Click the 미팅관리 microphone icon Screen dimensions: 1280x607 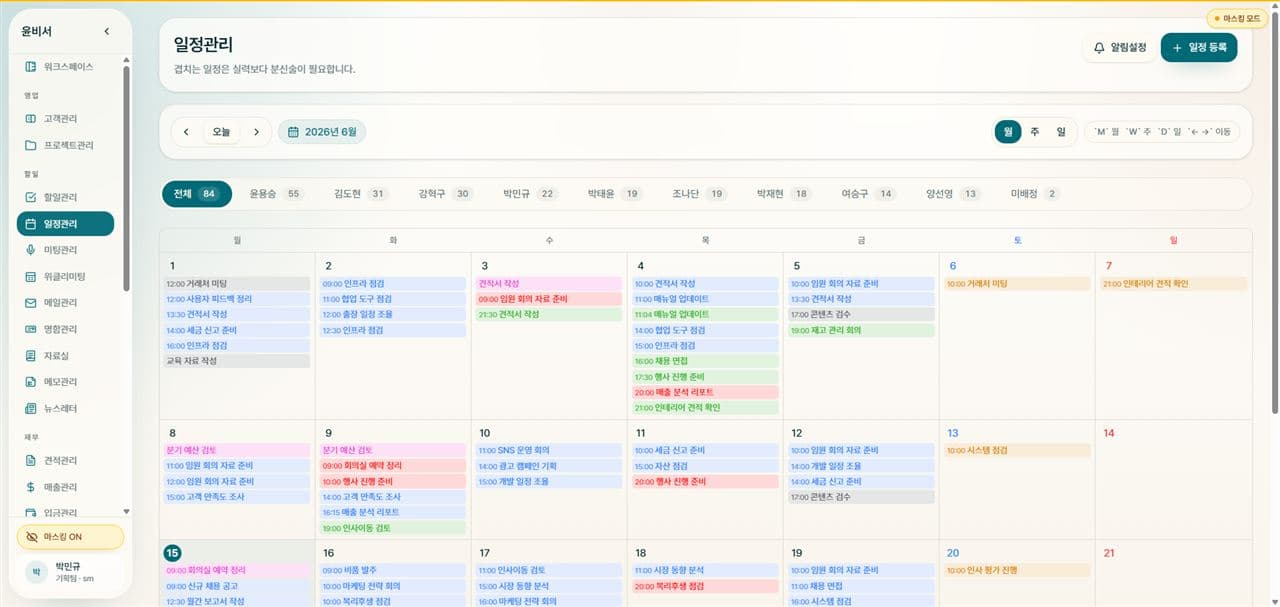(30, 250)
